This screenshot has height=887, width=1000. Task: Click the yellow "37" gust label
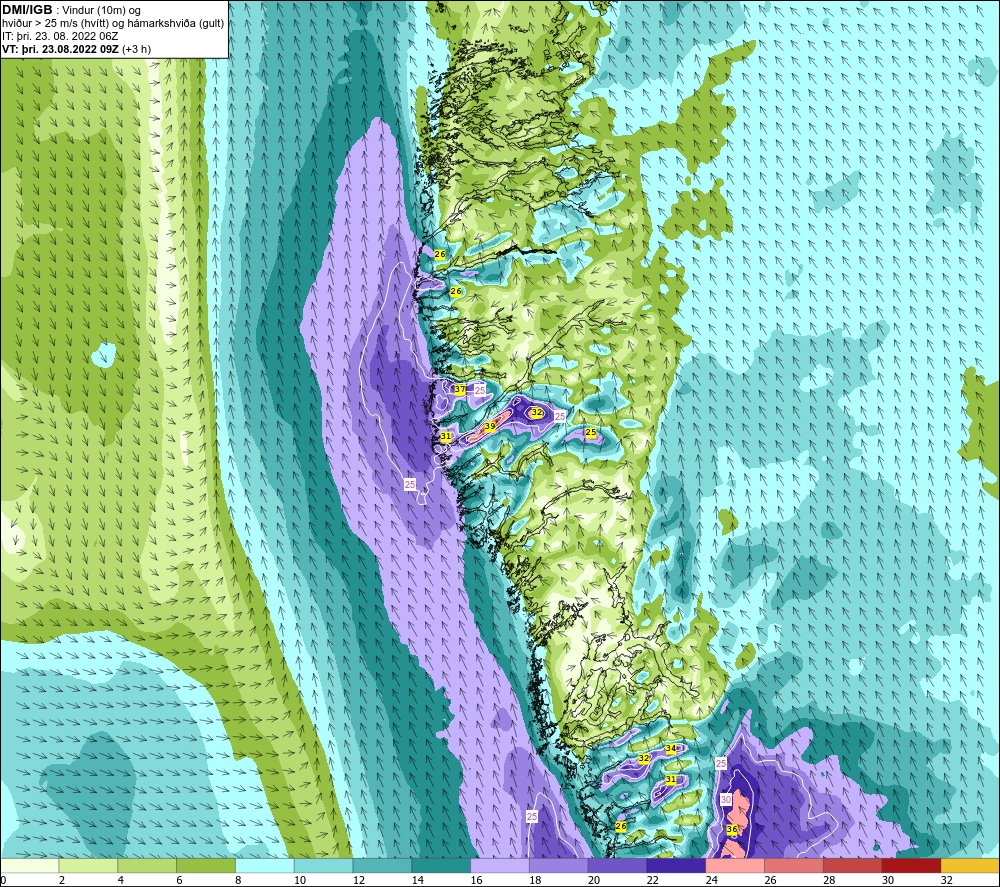coord(459,389)
